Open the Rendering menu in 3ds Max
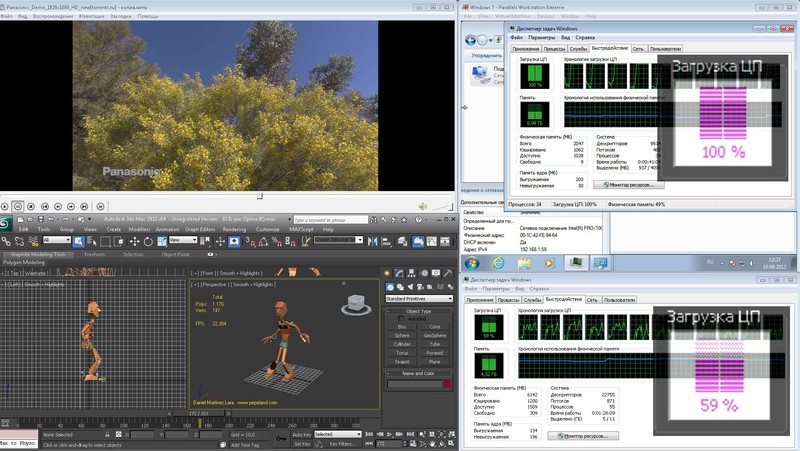Screen dimensions: 800x451 pyautogui.click(x=234, y=229)
